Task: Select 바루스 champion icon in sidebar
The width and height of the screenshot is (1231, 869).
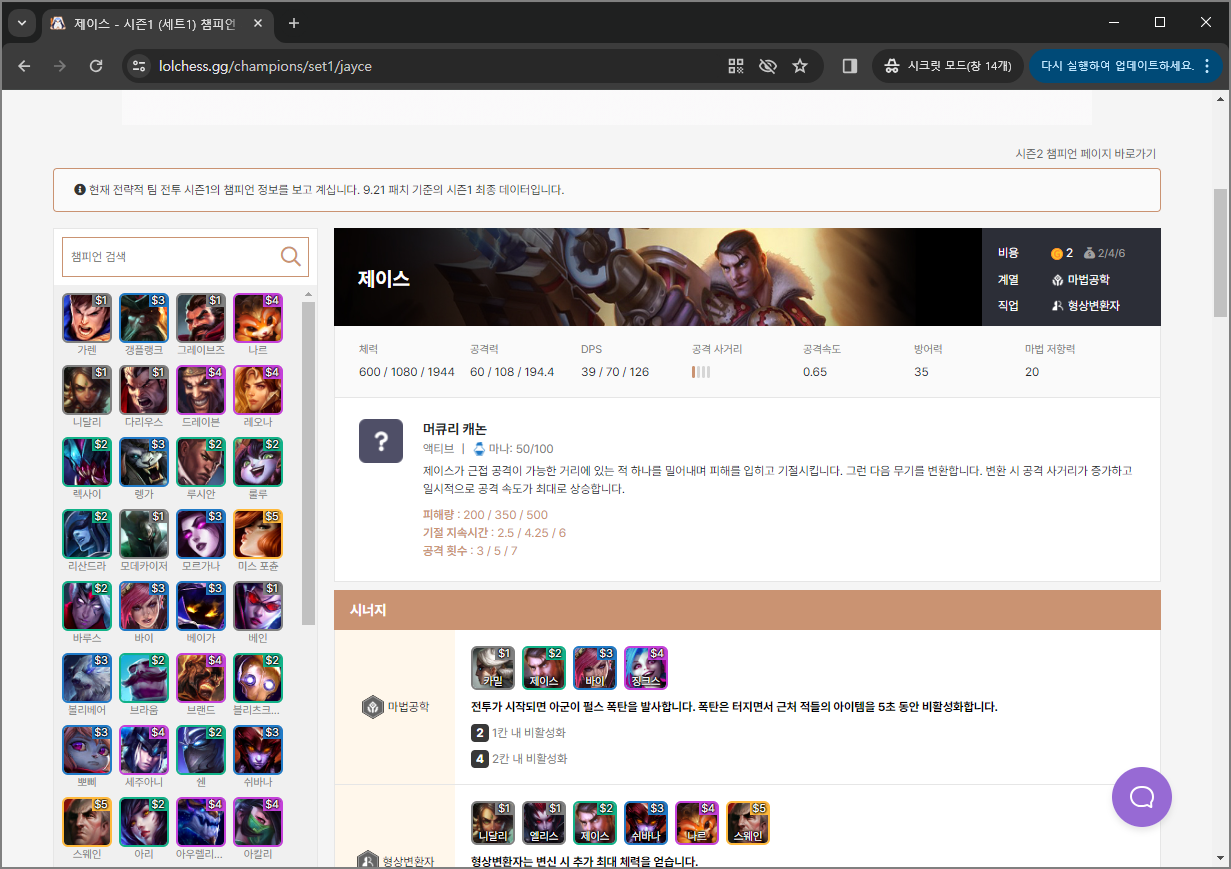Action: point(87,606)
